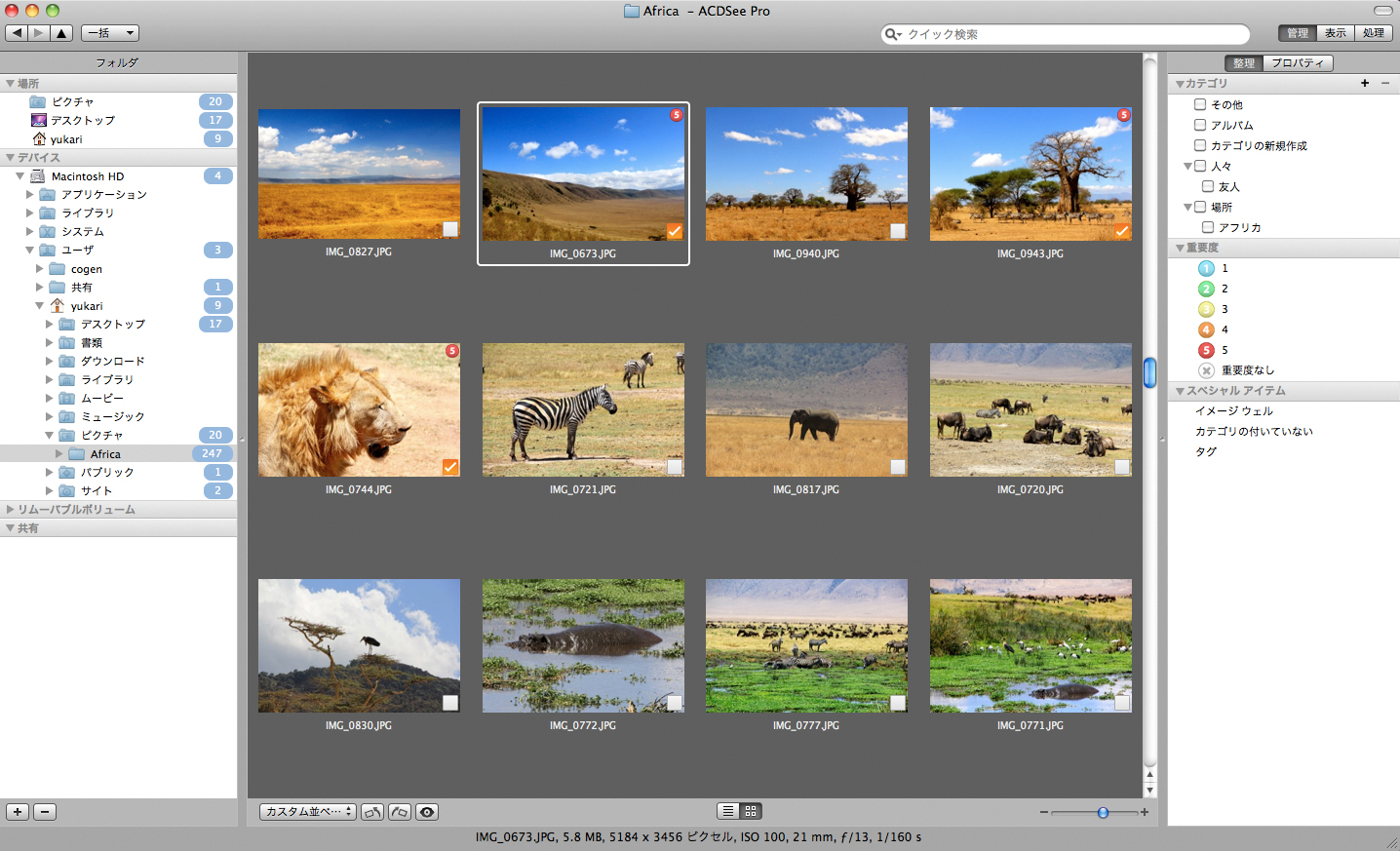Image resolution: width=1400 pixels, height=851 pixels.
Task: Select the lion thumbnail IMG_0744.JPG
Action: click(x=359, y=409)
